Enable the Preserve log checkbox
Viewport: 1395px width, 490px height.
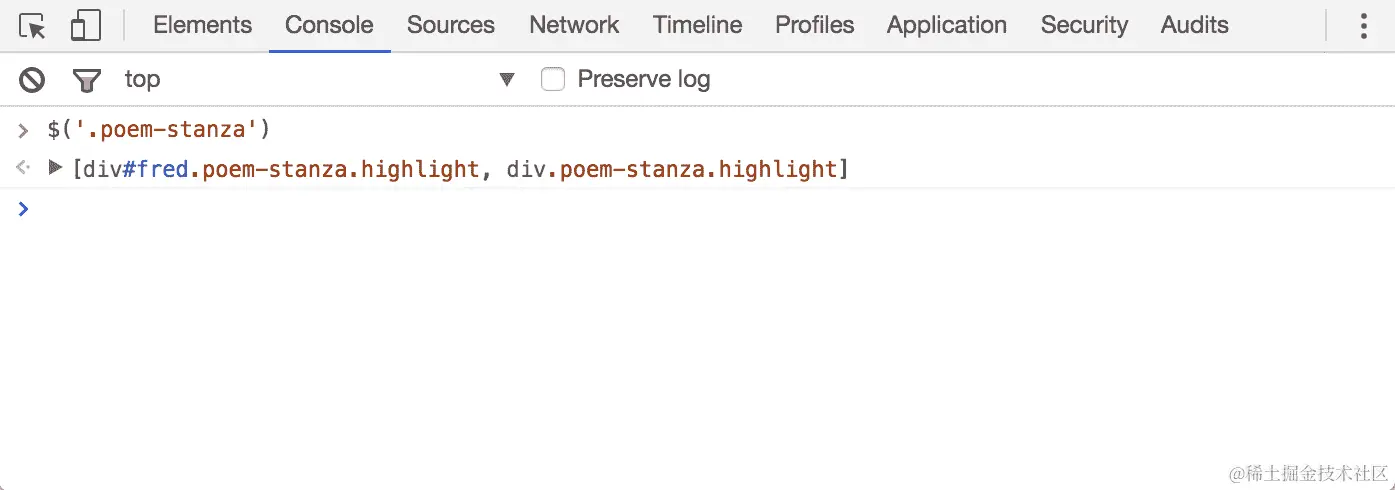[x=553, y=79]
